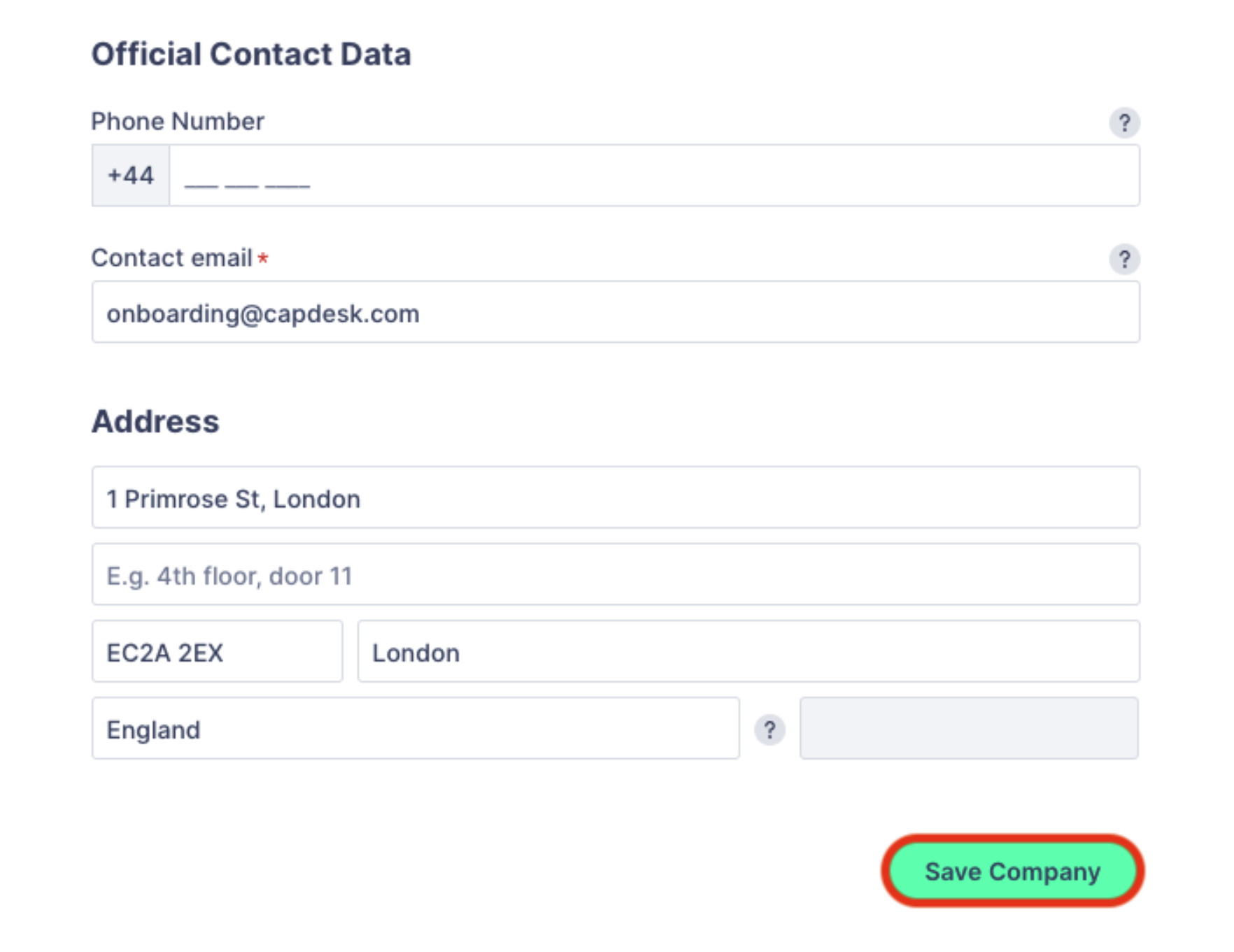Open the Phone Number help tooltip icon

tap(1123, 123)
